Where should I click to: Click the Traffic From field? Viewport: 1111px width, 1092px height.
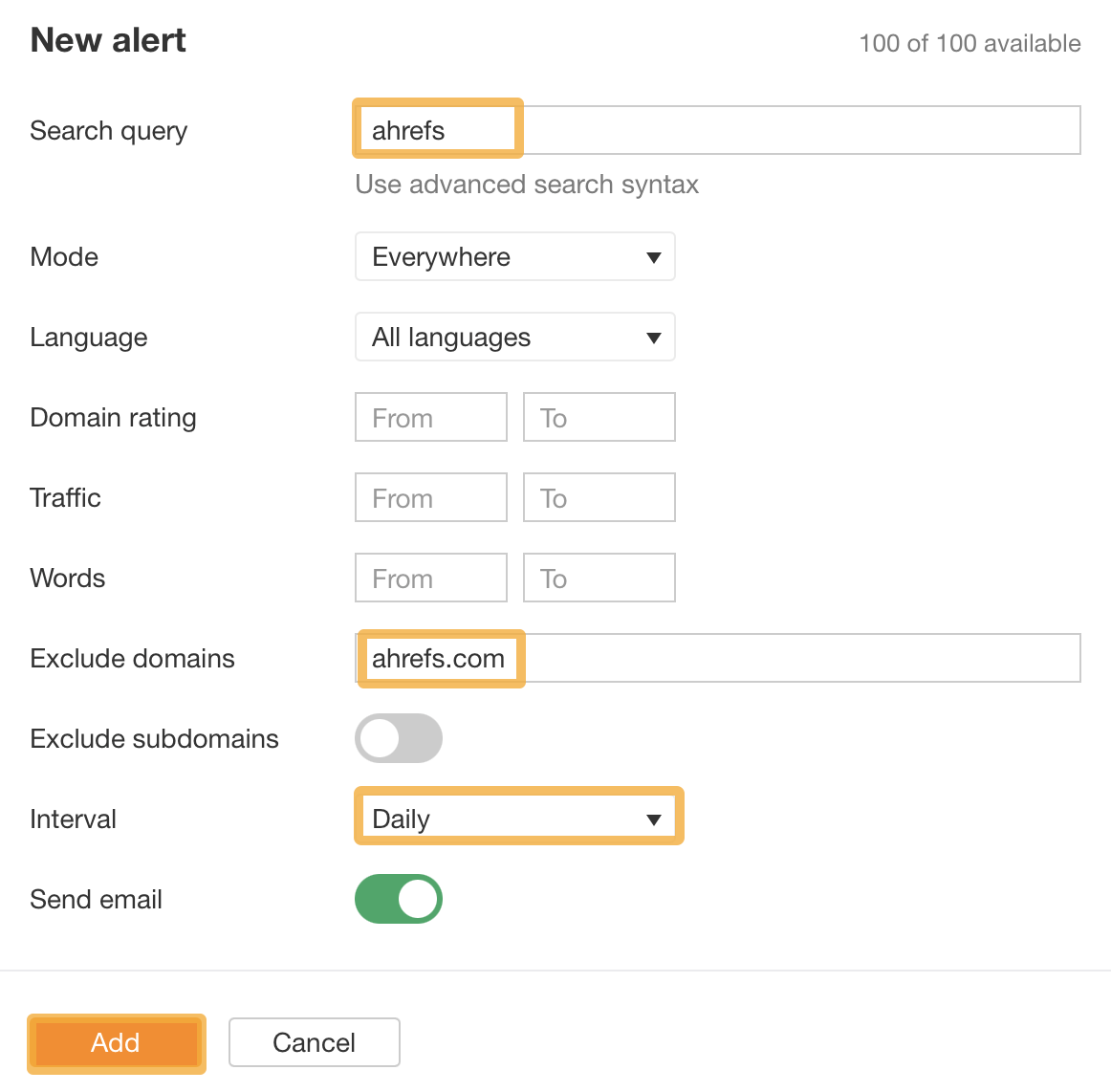[x=430, y=497]
